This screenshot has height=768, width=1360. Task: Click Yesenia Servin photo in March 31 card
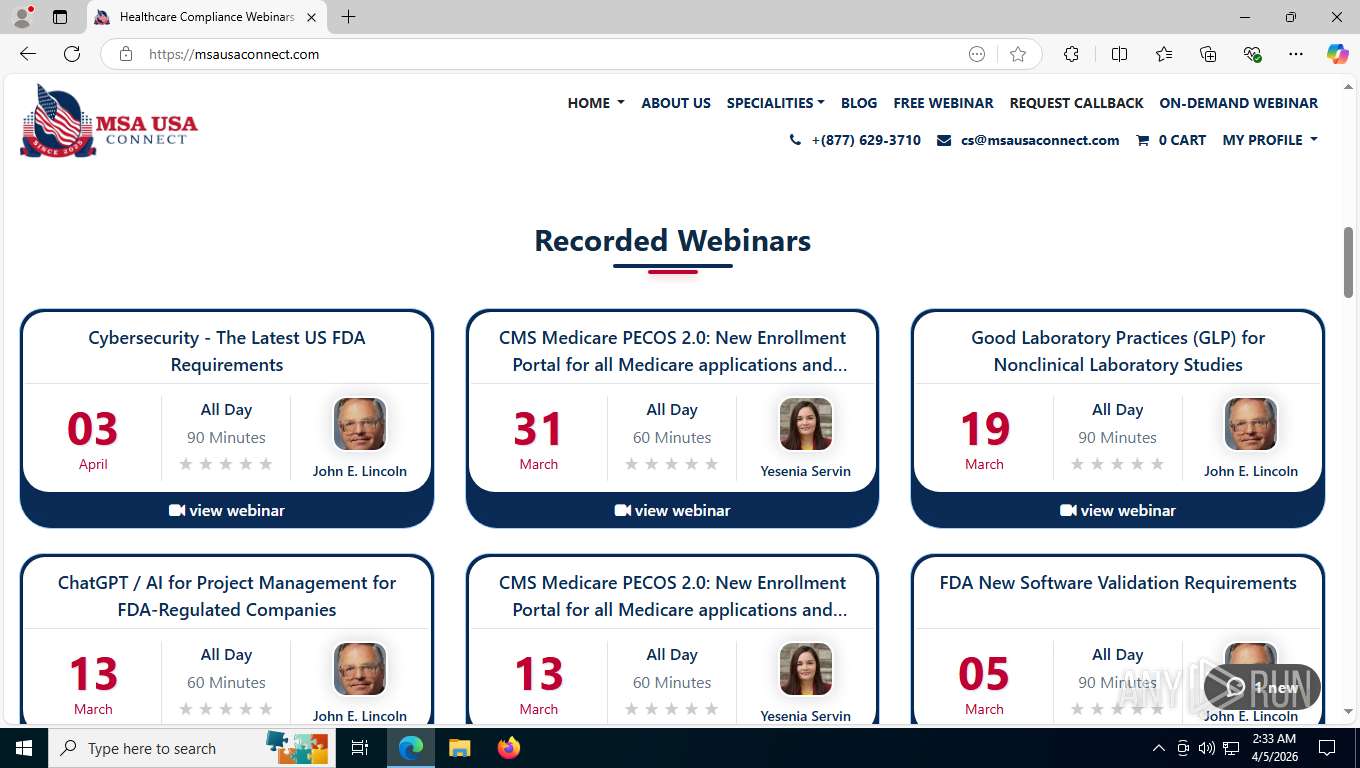pyautogui.click(x=806, y=424)
